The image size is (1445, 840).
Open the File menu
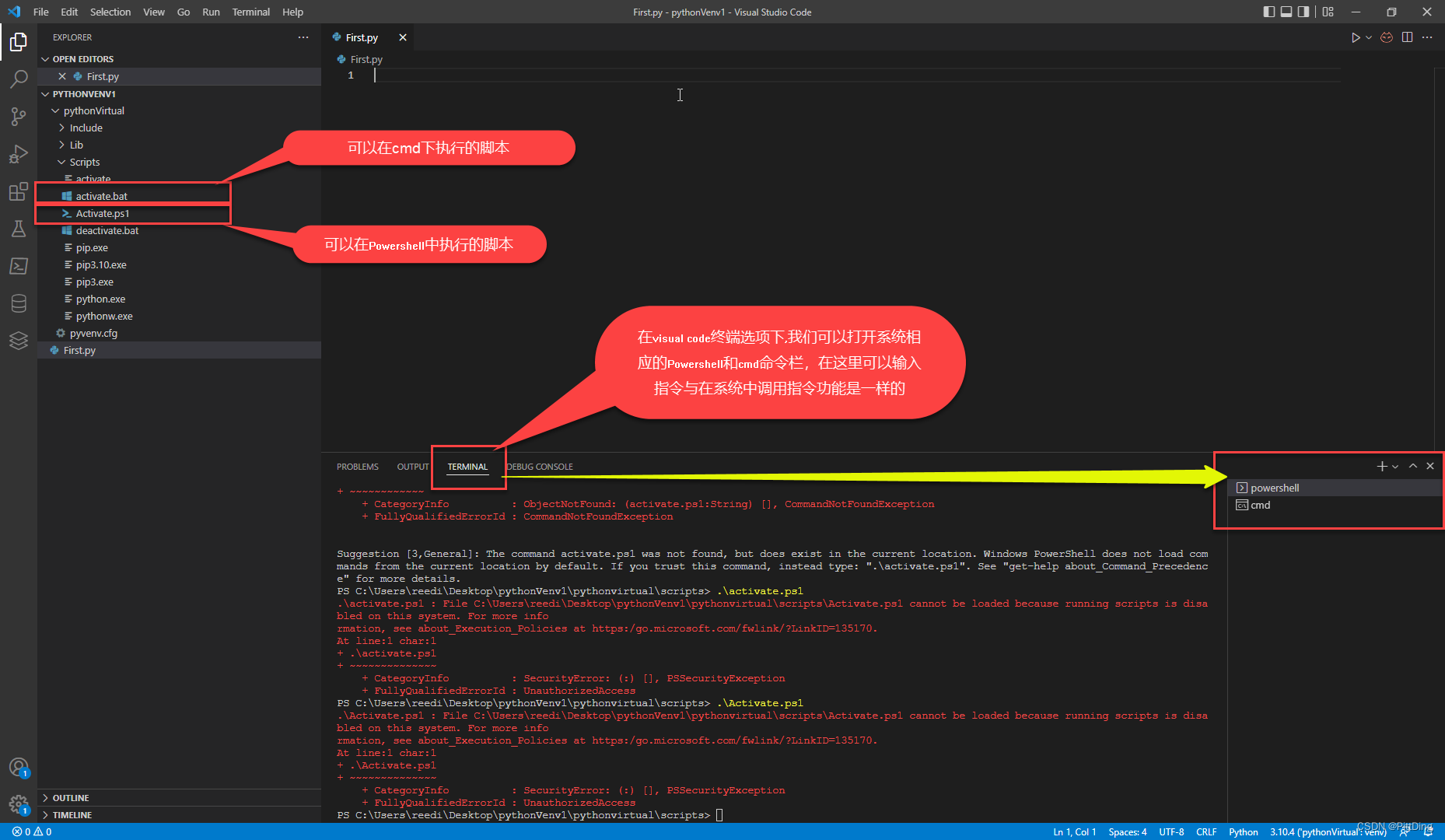pos(41,12)
